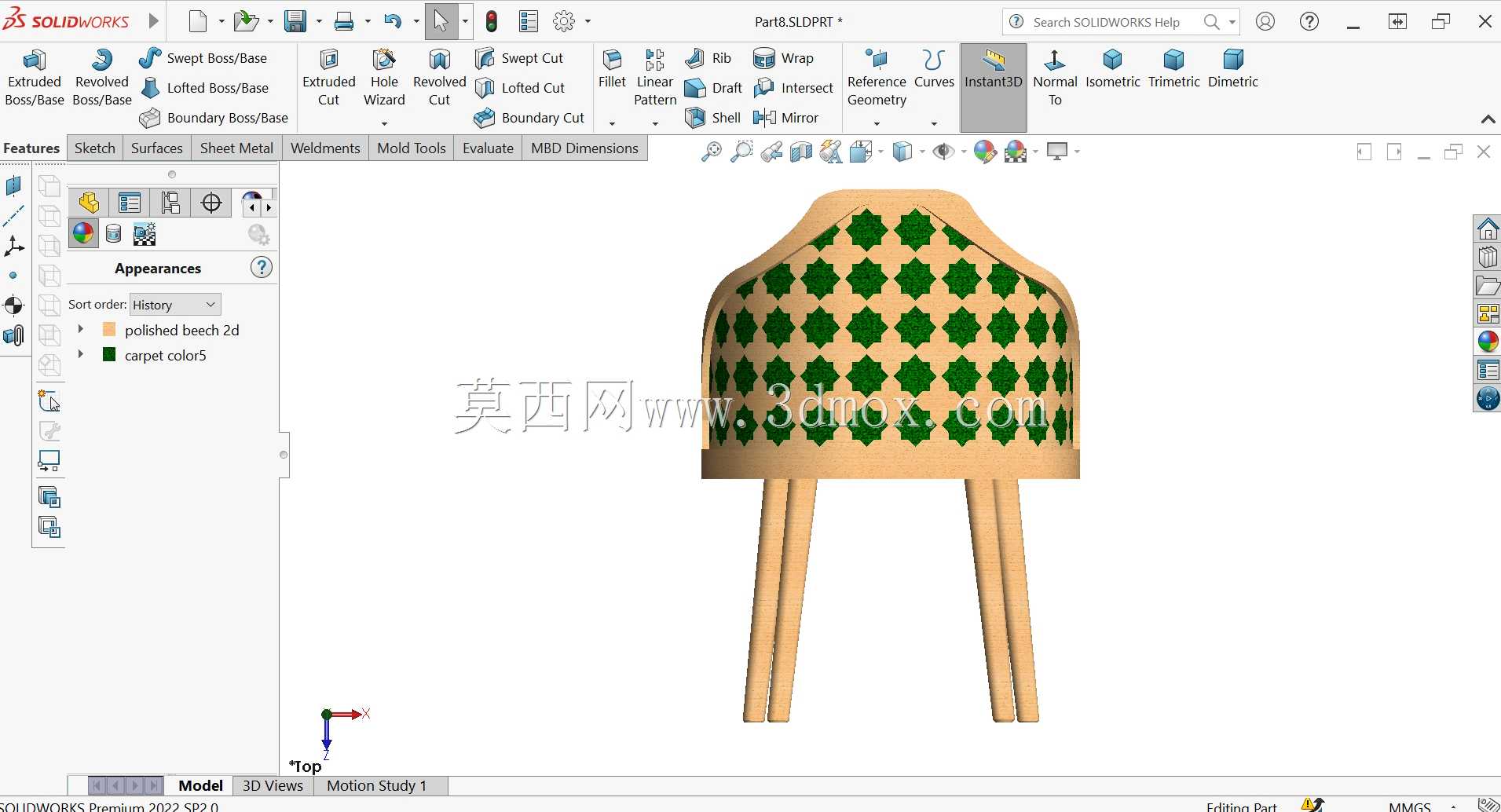1501x812 pixels.
Task: Select the Wrap tool
Action: click(x=783, y=58)
